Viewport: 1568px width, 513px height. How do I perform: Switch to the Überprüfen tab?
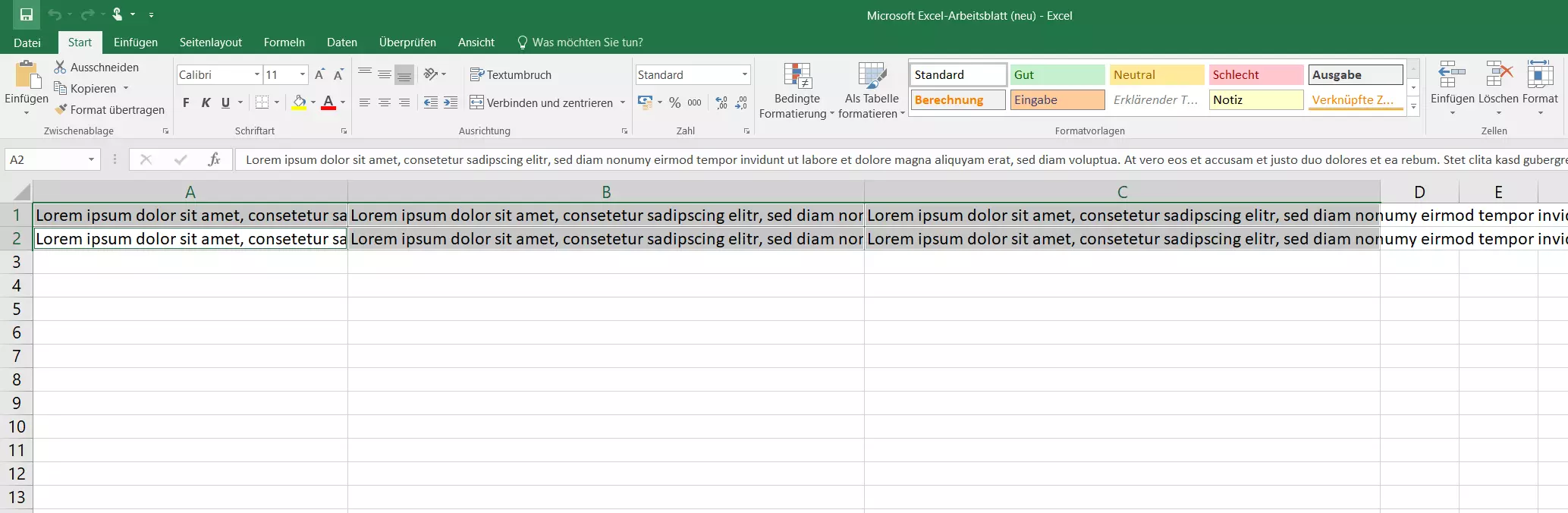407,42
